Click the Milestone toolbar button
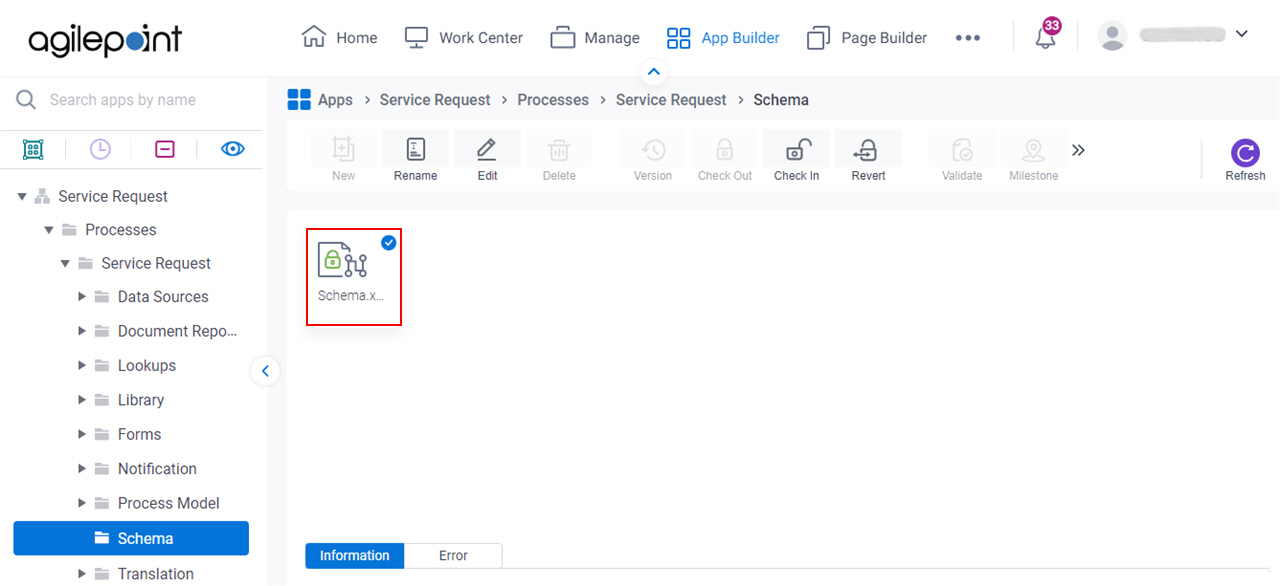1280x586 pixels. click(x=1033, y=159)
